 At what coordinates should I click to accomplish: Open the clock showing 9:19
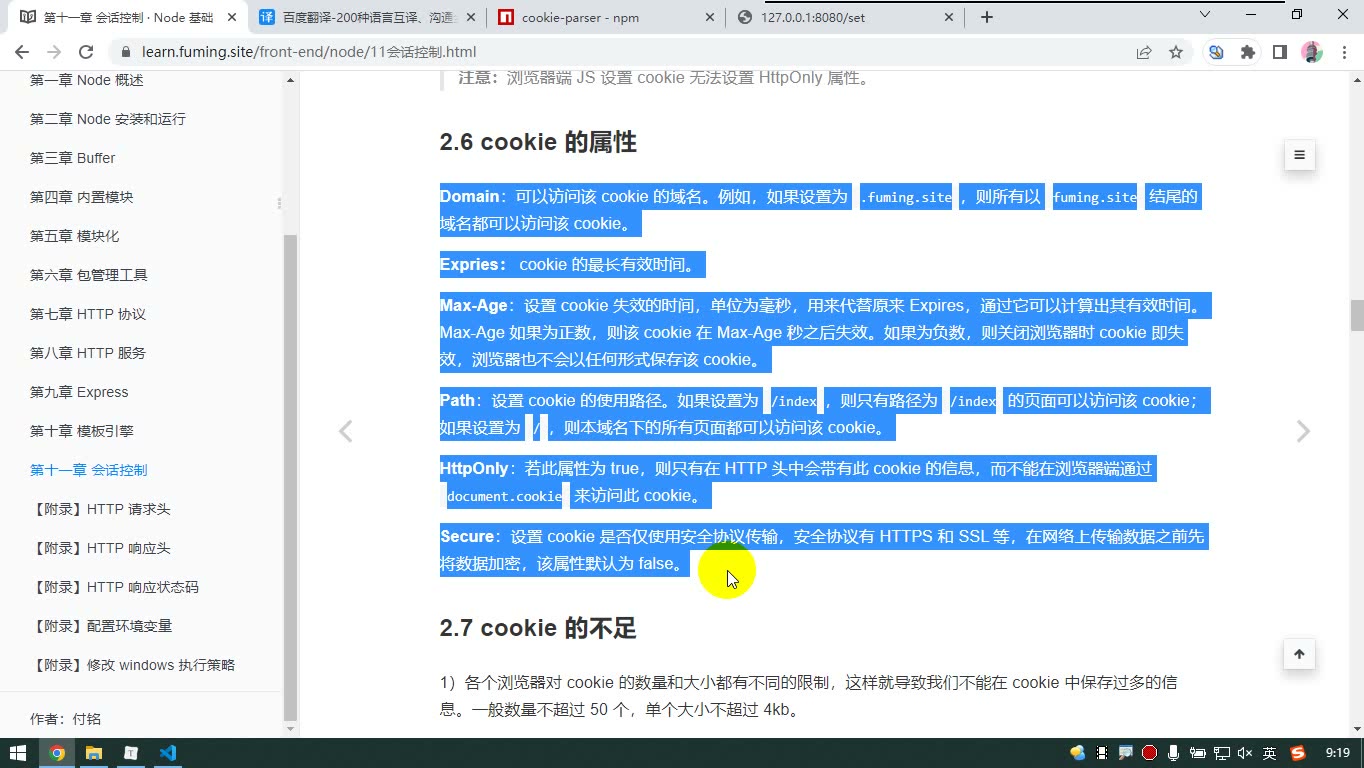1338,753
